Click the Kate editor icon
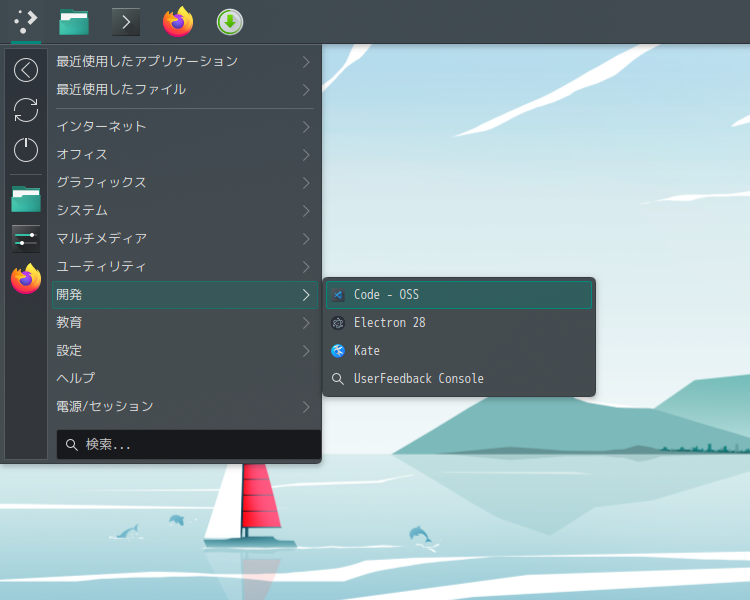The image size is (750, 600). (x=338, y=351)
